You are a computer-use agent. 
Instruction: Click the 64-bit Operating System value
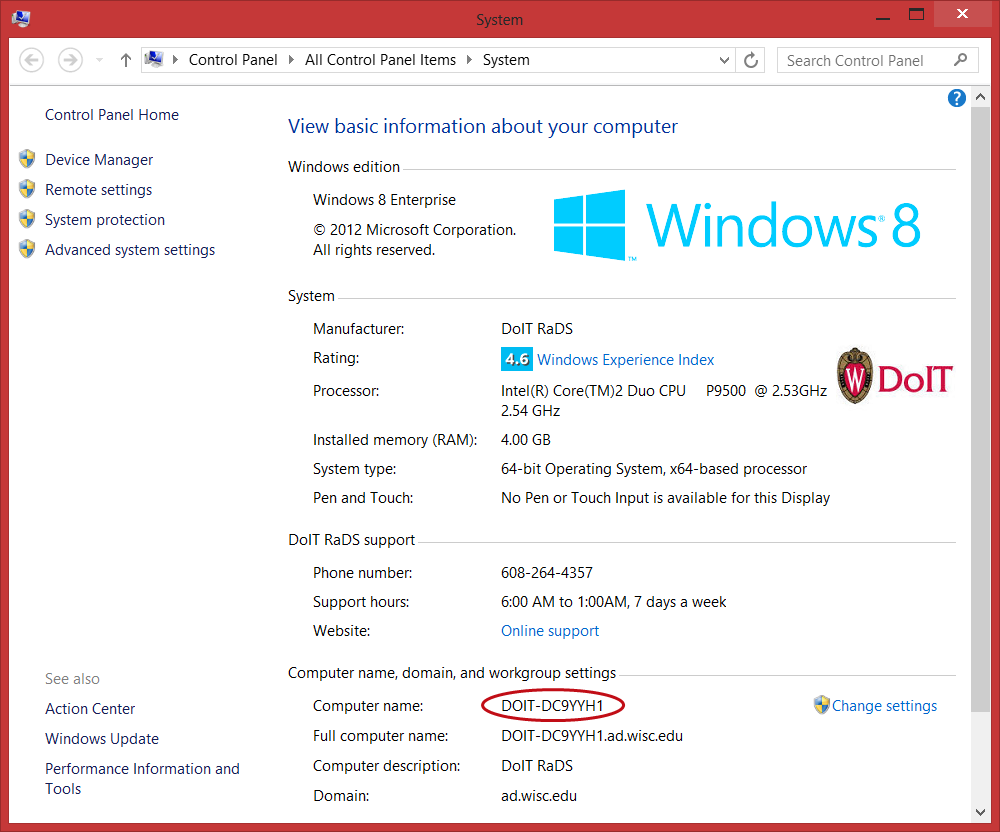tap(654, 469)
